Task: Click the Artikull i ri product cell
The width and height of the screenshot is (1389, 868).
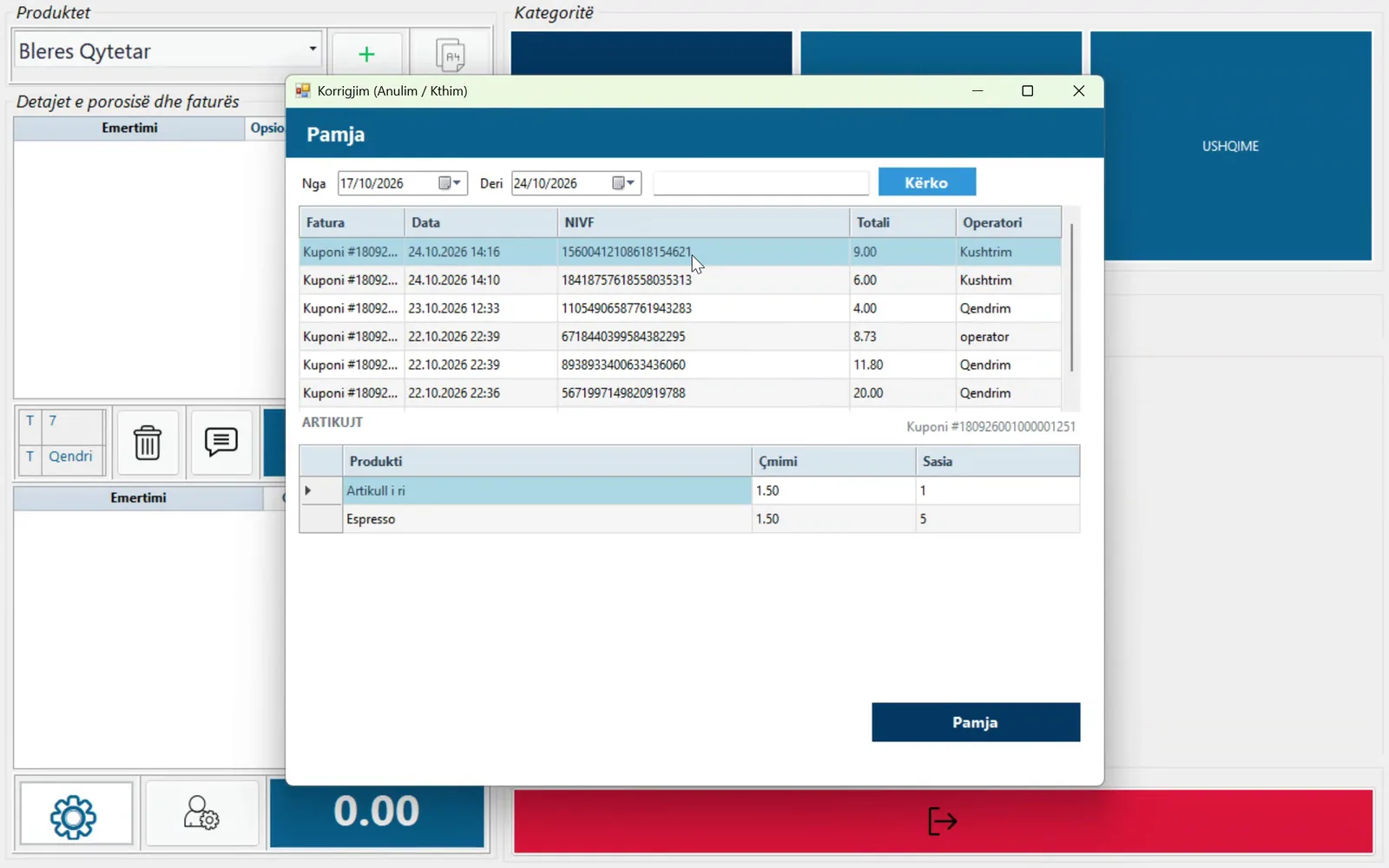Action: pos(547,490)
